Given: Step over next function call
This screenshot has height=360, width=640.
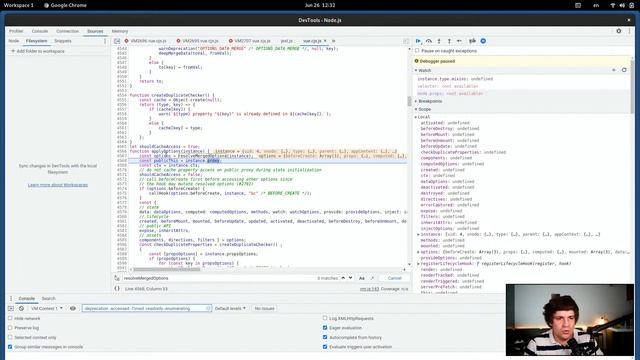Looking at the screenshot, I should click(429, 41).
